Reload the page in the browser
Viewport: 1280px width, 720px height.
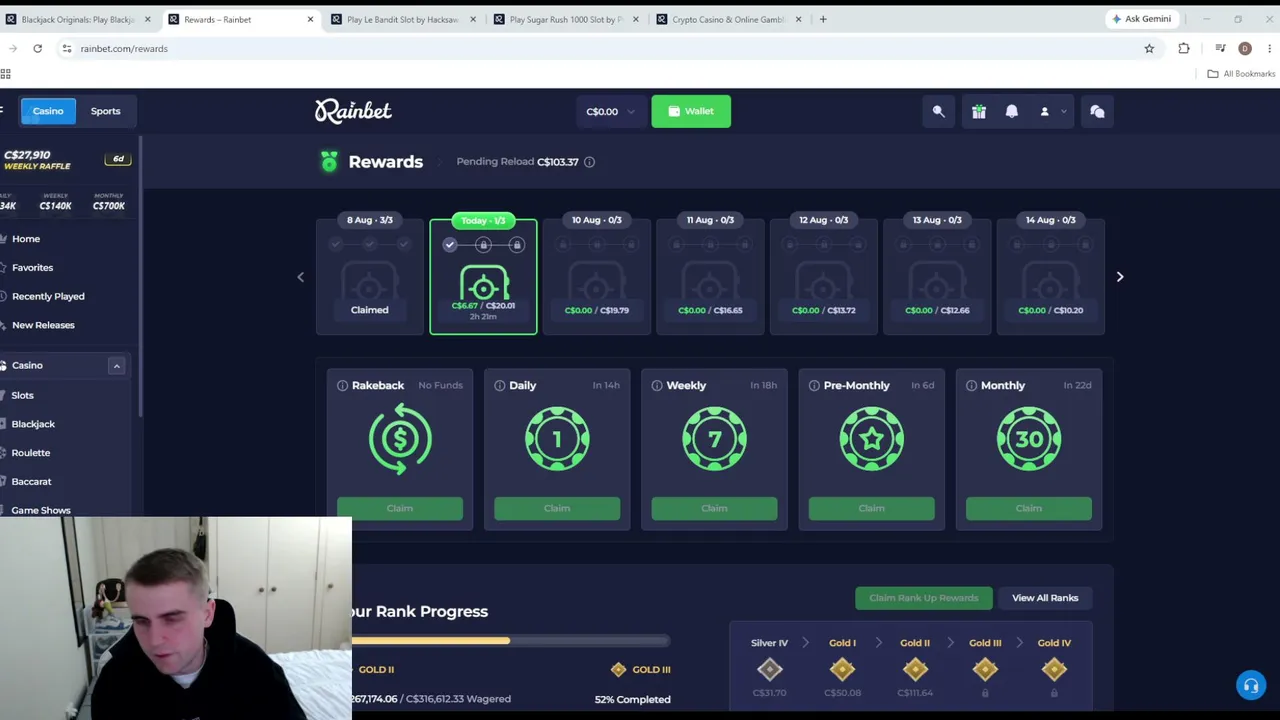click(37, 48)
